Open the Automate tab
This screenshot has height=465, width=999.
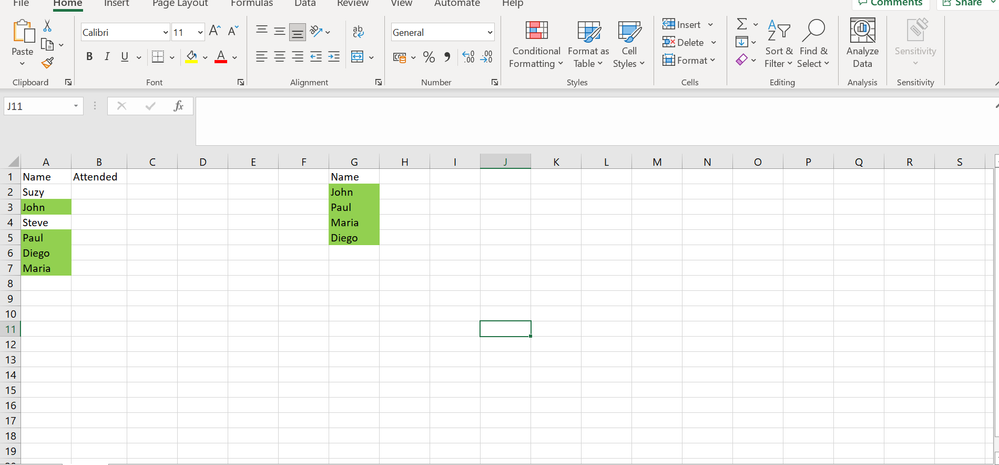coord(457,3)
